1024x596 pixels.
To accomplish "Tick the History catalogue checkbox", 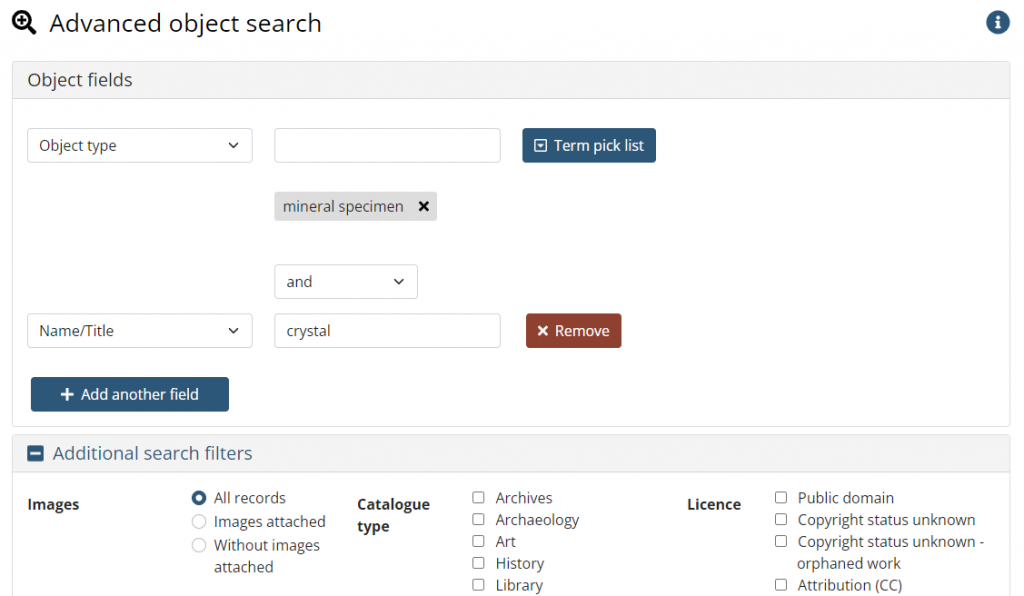I will coord(479,563).
